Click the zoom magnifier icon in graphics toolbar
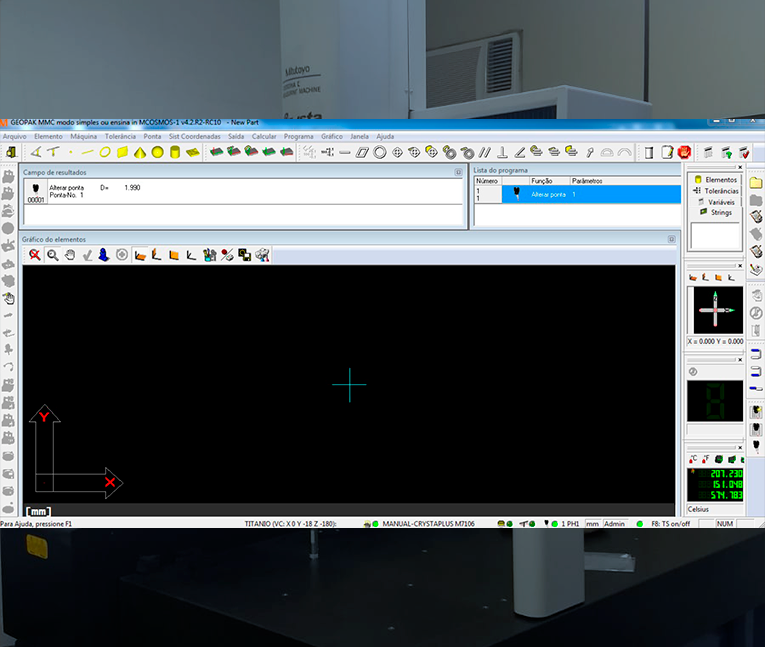Viewport: 765px width, 647px height. point(52,255)
